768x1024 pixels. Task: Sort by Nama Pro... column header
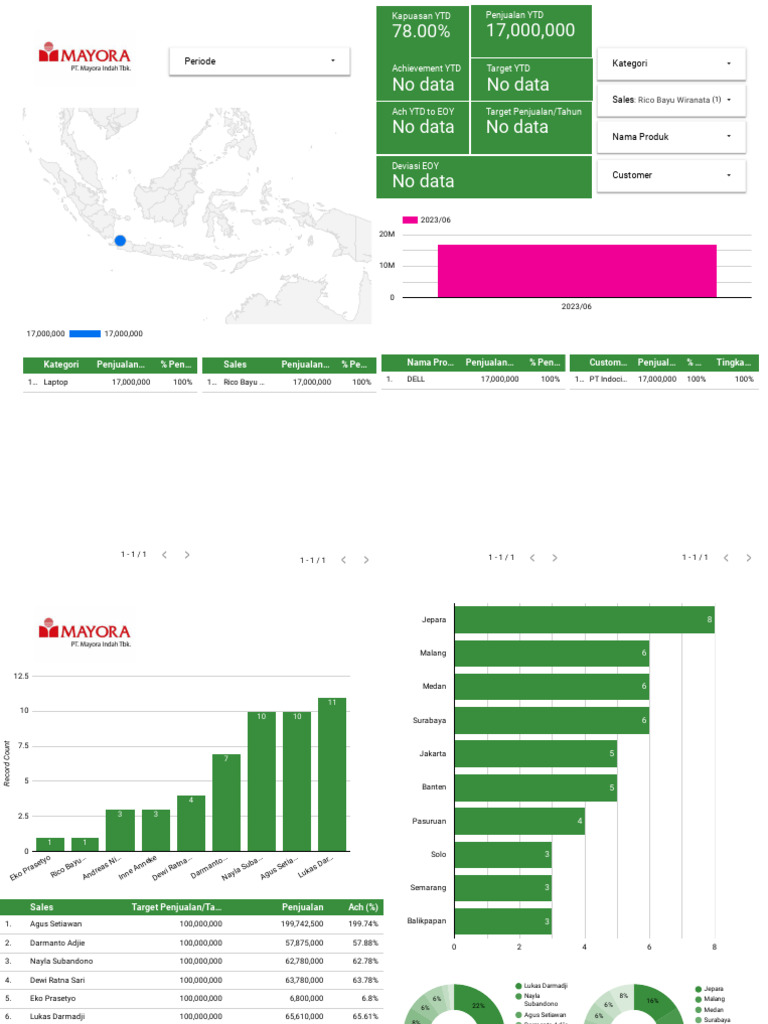click(x=430, y=362)
